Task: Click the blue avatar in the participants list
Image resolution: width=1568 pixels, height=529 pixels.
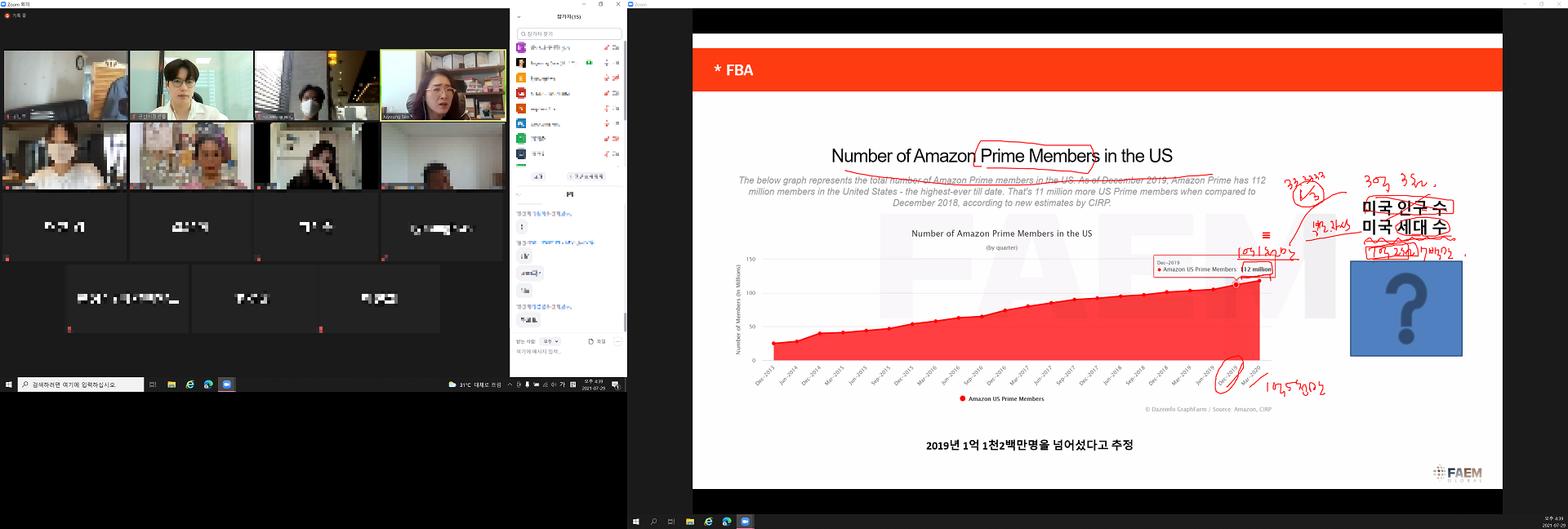Action: coord(521,123)
